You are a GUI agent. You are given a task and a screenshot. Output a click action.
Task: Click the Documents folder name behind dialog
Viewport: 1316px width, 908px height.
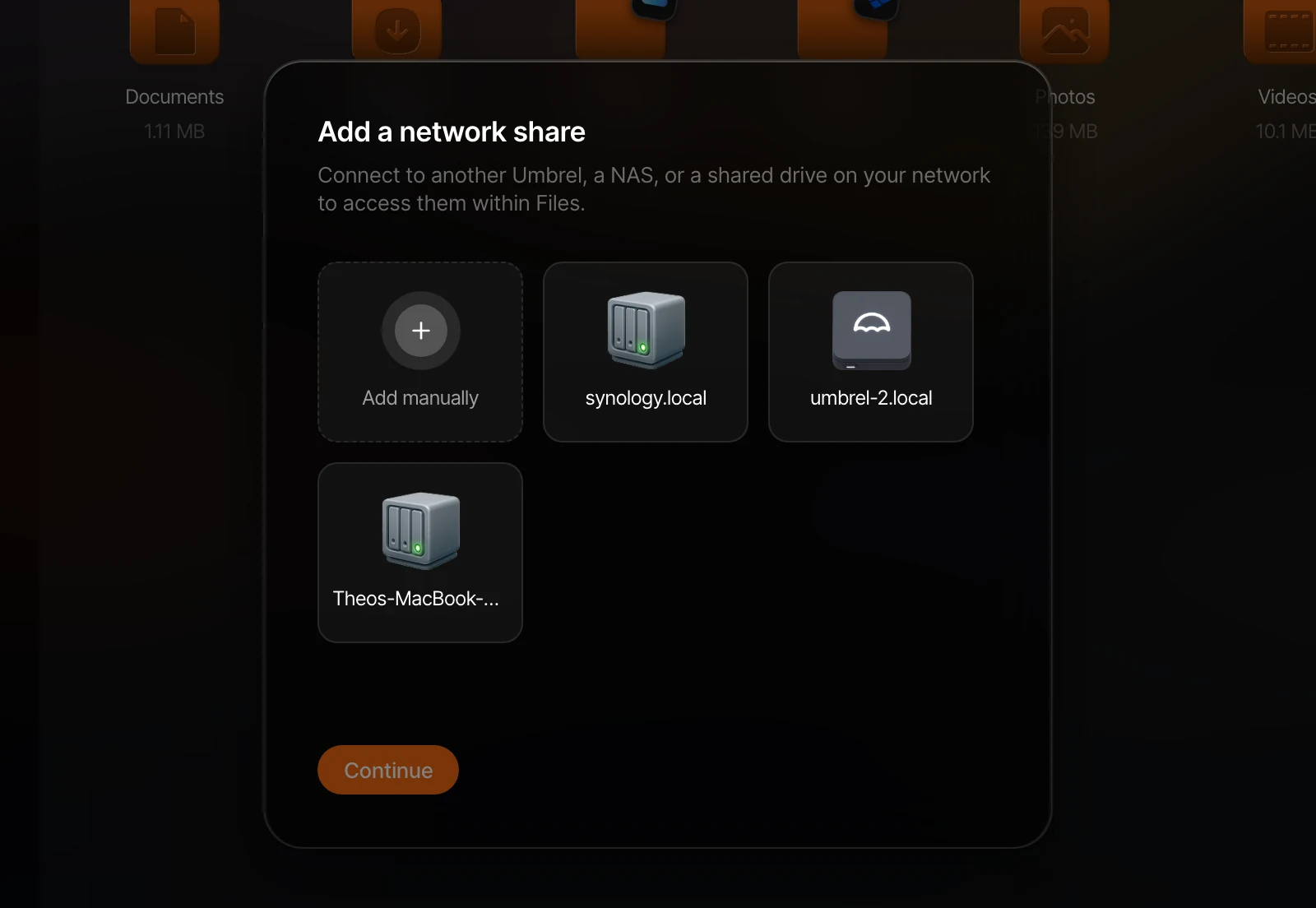174,97
